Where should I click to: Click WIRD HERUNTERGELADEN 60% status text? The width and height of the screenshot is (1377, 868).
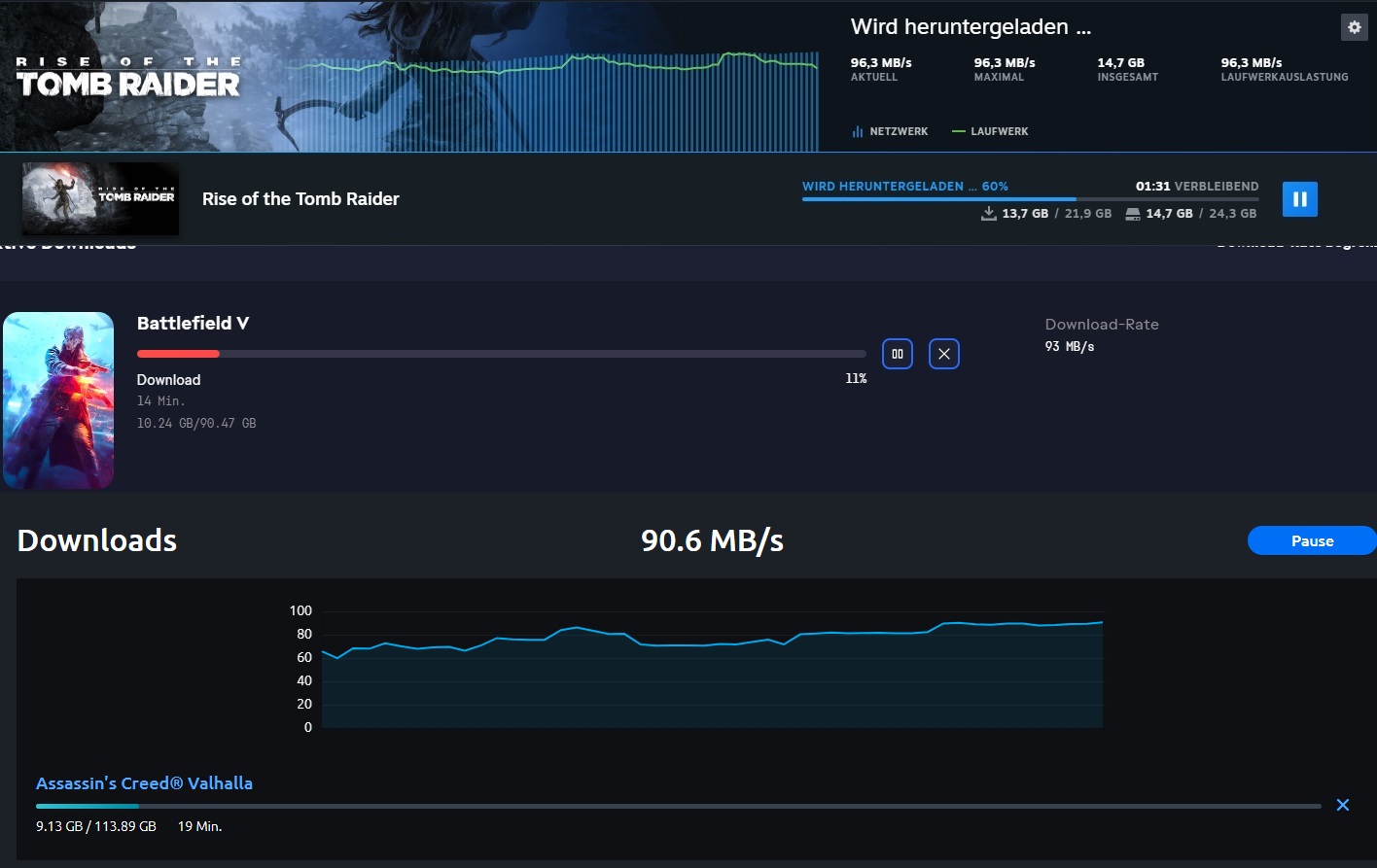pyautogui.click(x=904, y=186)
